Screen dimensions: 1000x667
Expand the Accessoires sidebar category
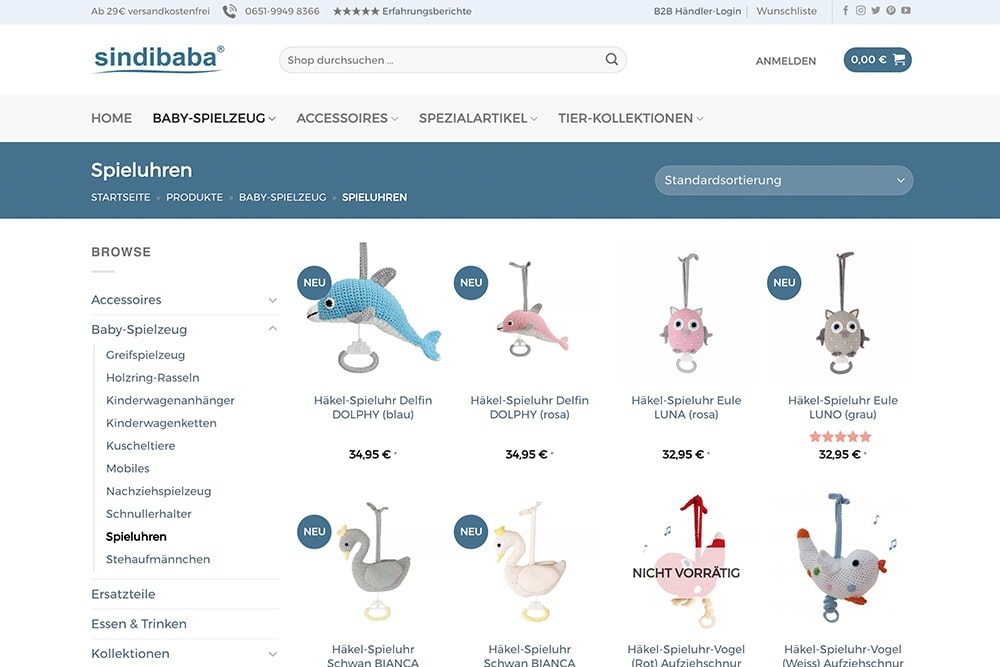point(272,300)
